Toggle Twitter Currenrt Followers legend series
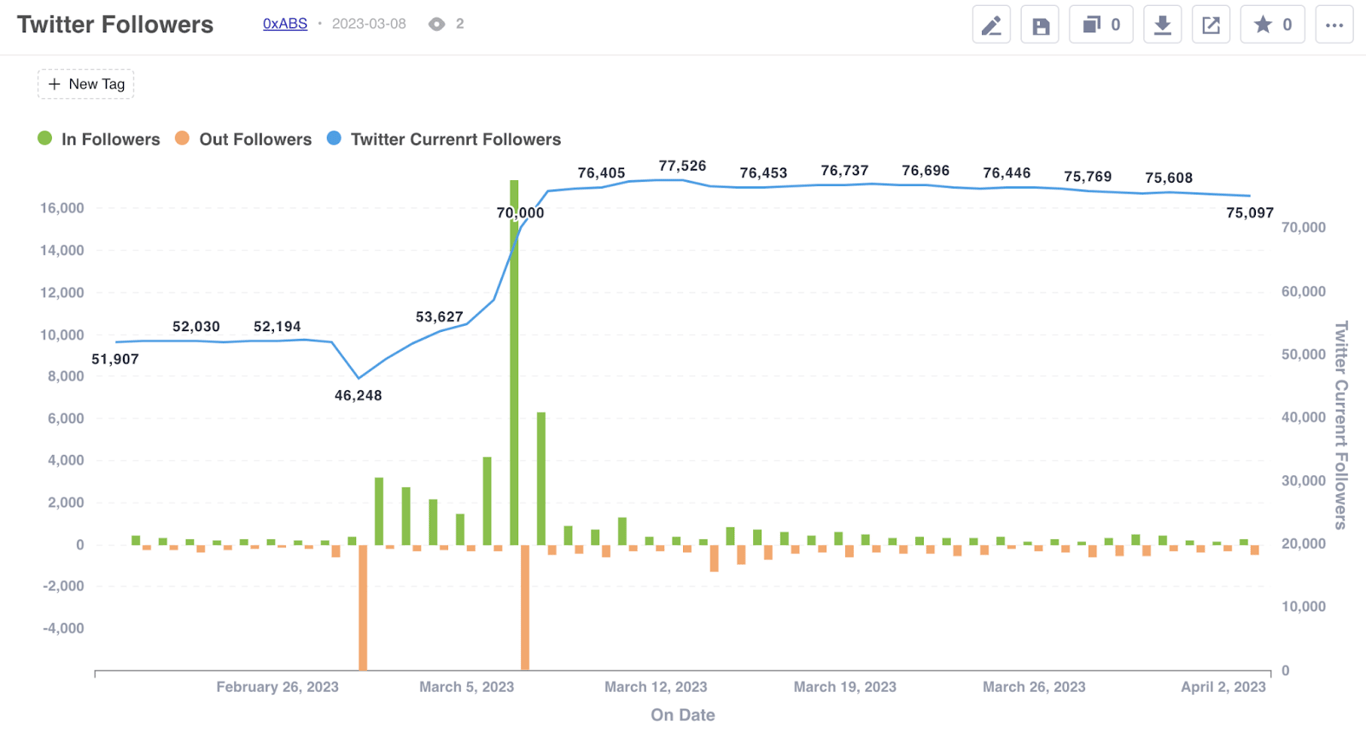 coord(444,139)
